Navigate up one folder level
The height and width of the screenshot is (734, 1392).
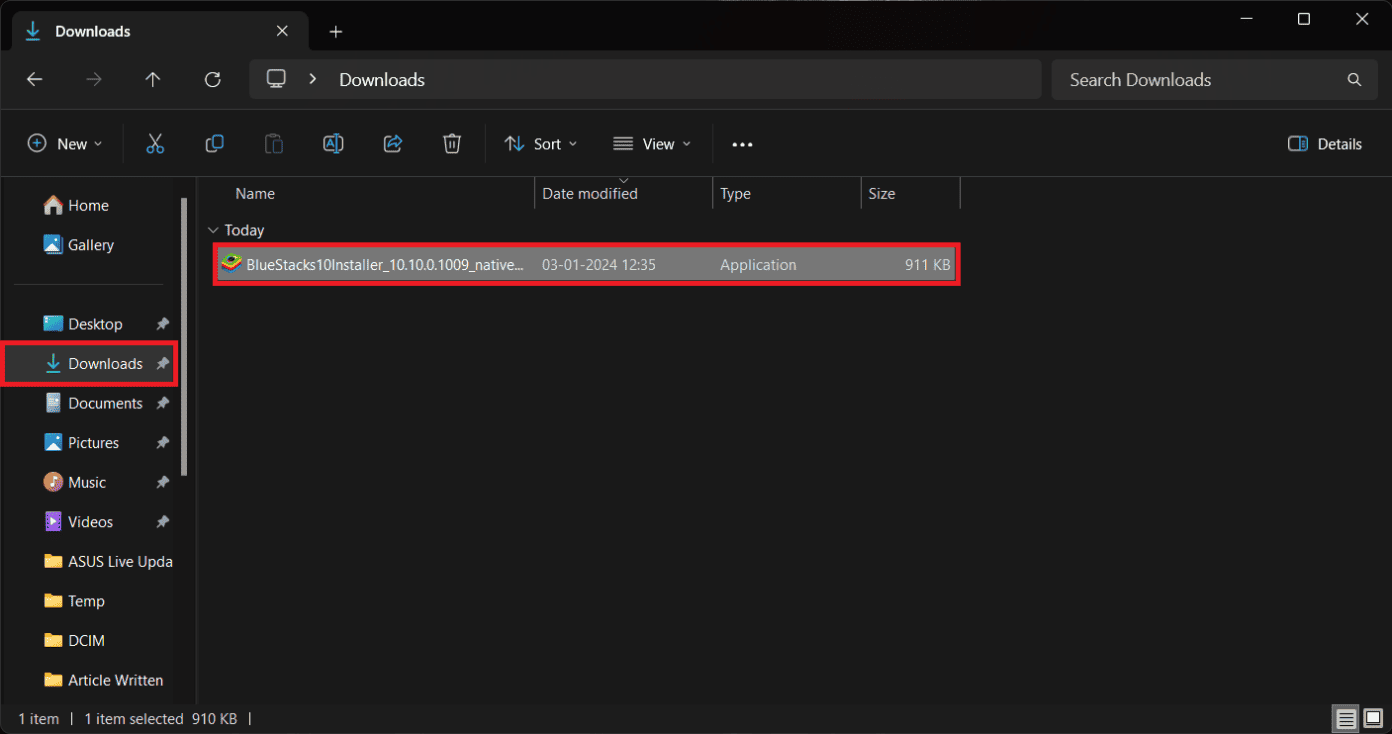coord(153,79)
